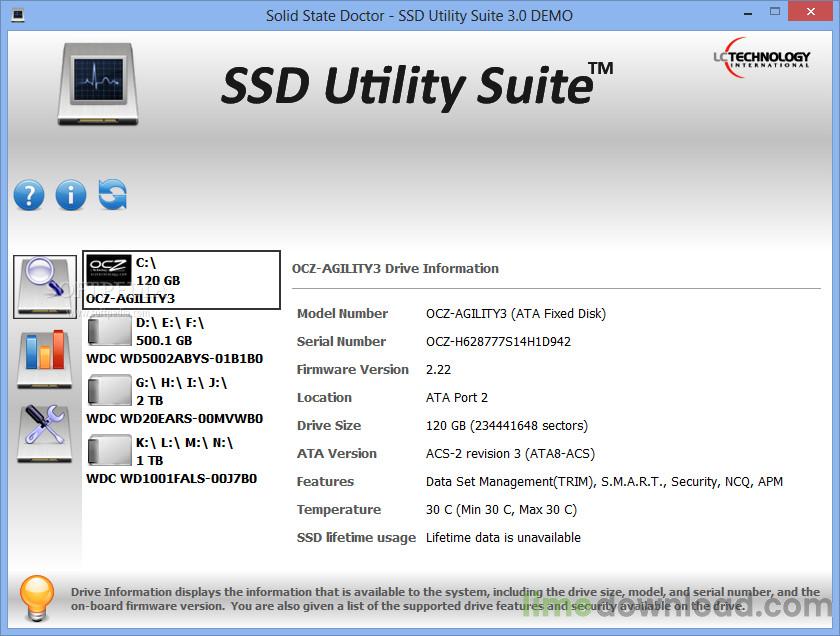Click the serial number OCZ-H628777S14H1D942
The width and height of the screenshot is (840, 636).
pos(498,342)
